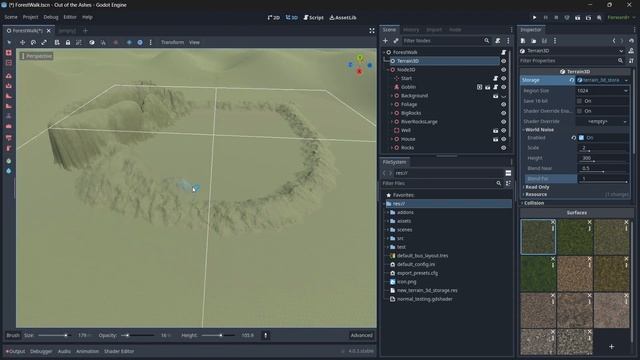The width and height of the screenshot is (640, 360).
Task: Adjust the brush Opacity slider
Action: point(138,336)
